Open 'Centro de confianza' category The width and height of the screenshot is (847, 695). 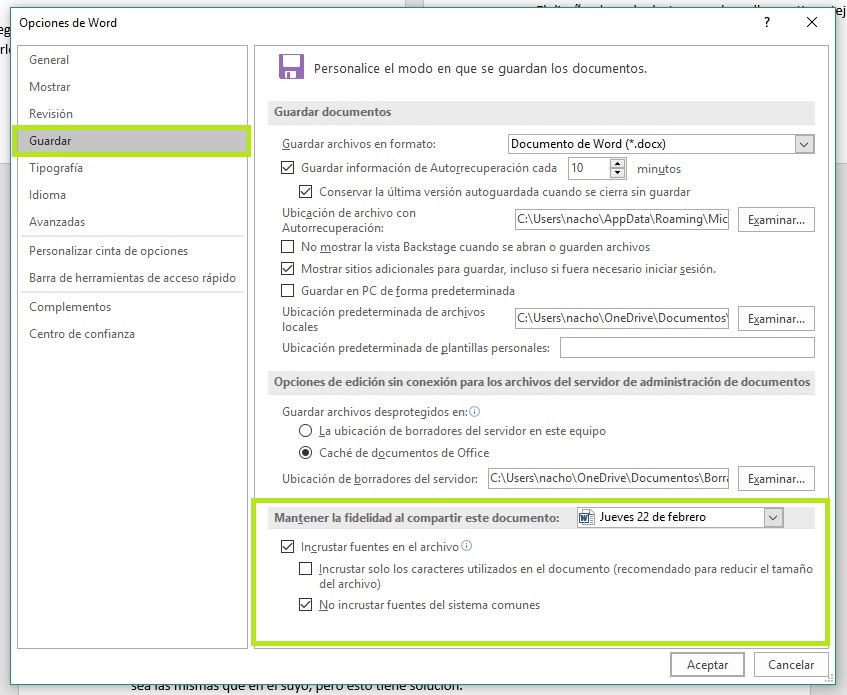pyautogui.click(x=132, y=334)
